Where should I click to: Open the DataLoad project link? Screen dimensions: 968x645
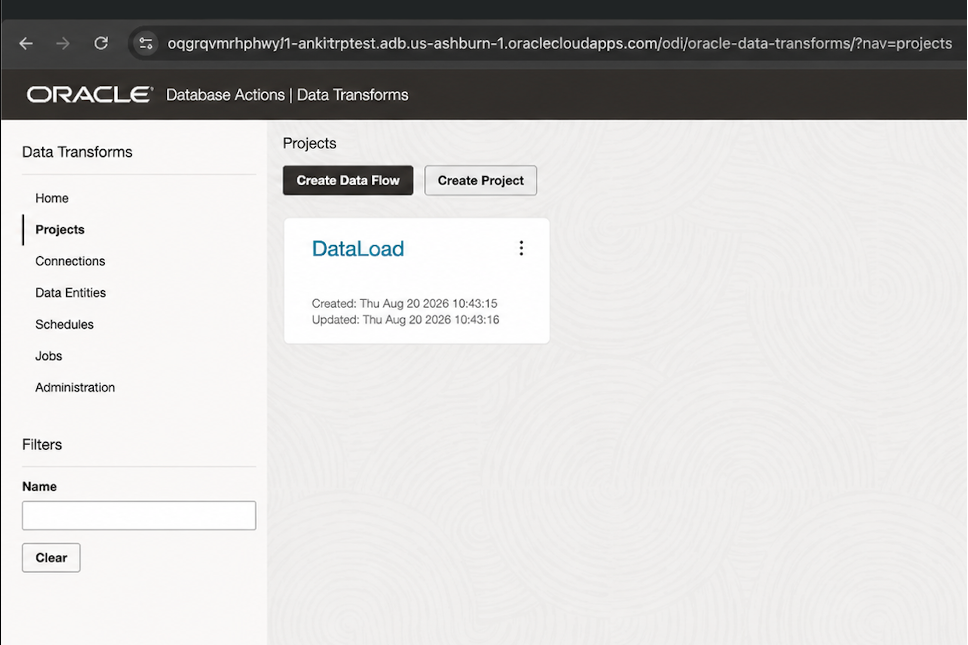pyautogui.click(x=358, y=249)
